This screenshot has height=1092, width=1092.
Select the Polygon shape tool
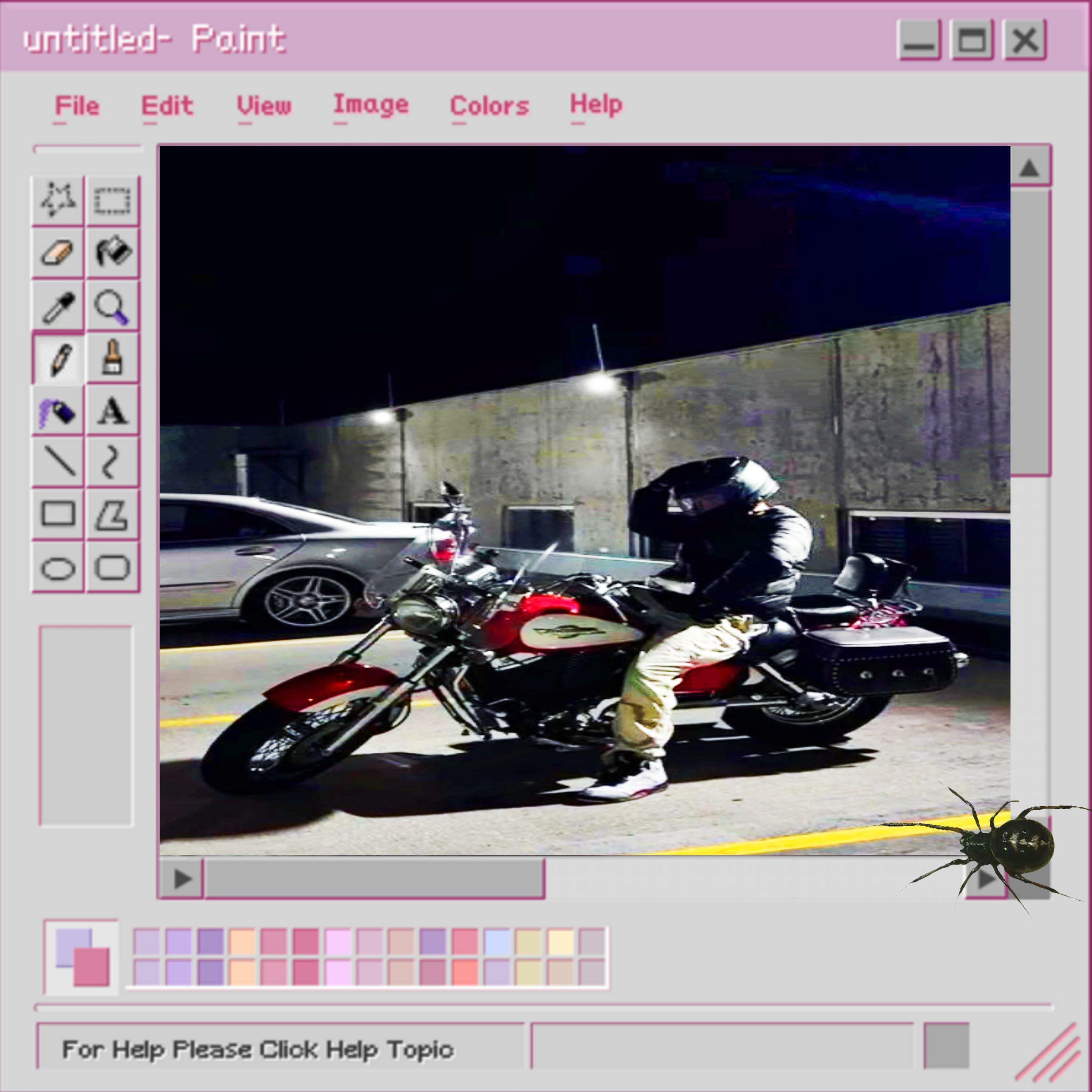point(112,514)
